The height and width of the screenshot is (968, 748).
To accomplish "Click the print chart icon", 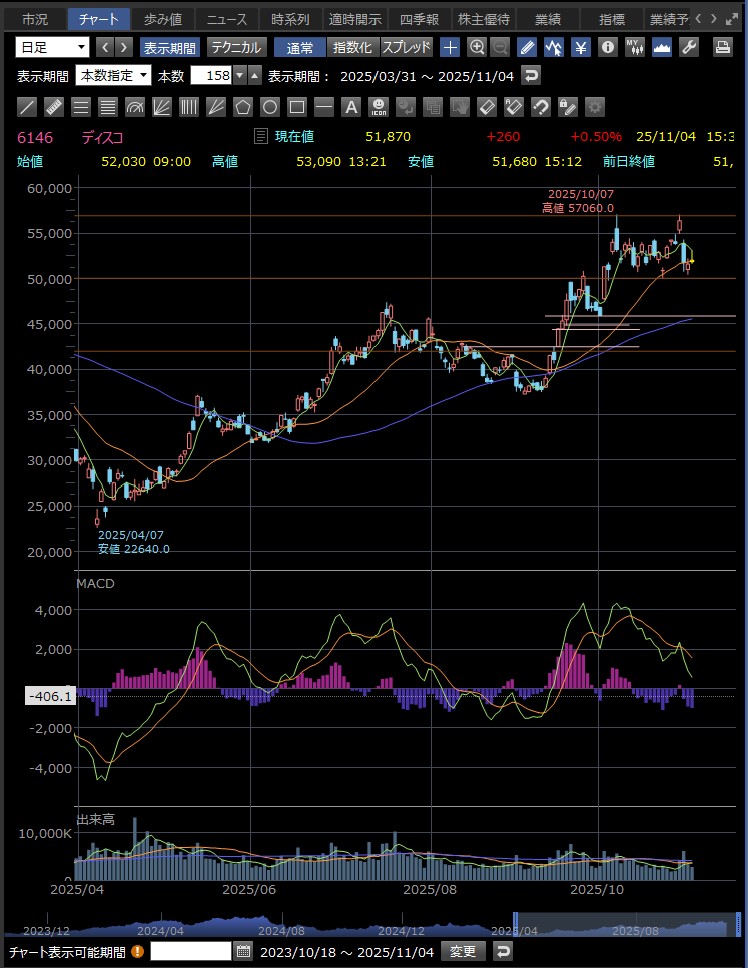I will click(x=722, y=47).
